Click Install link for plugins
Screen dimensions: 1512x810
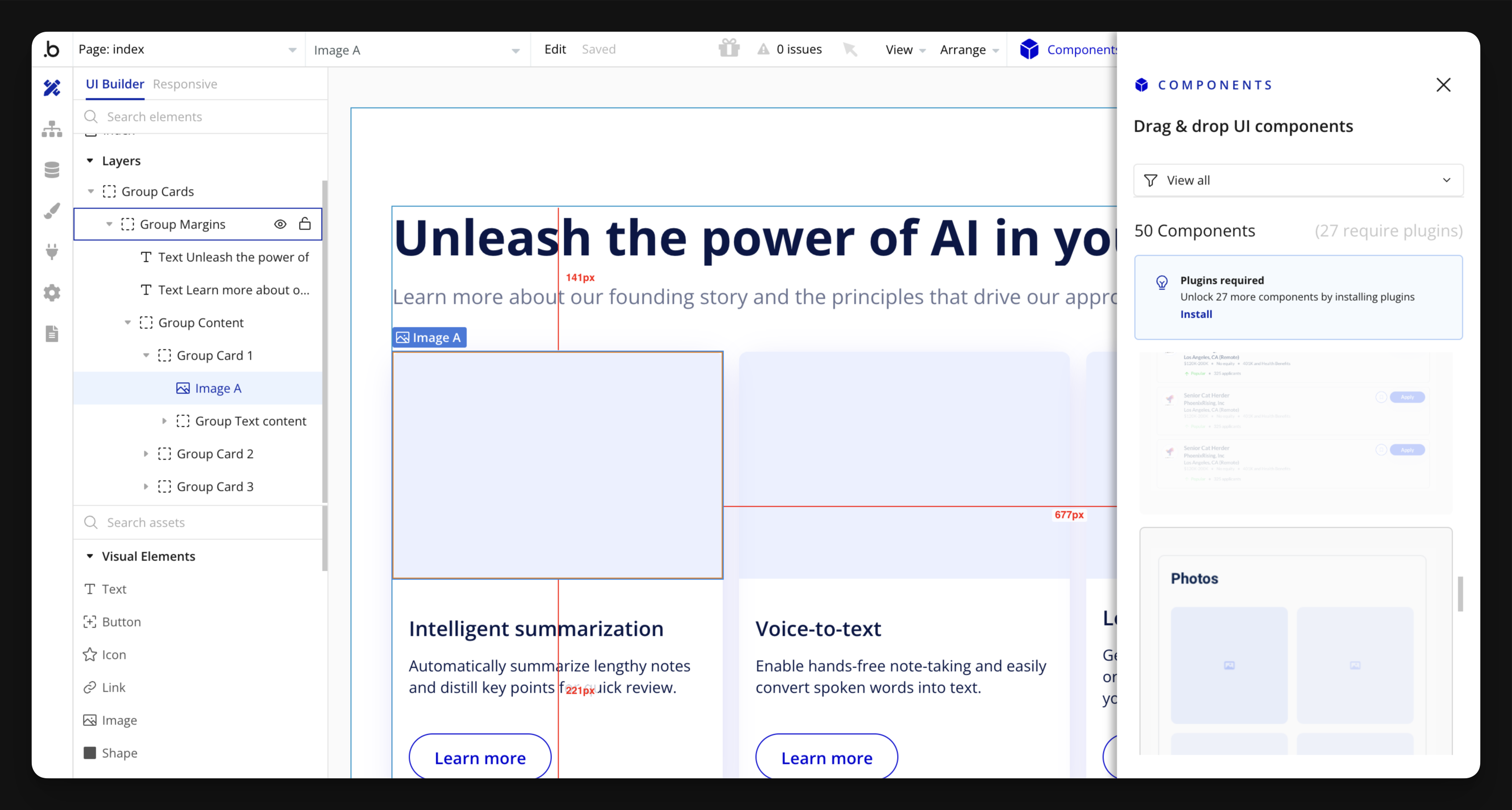[x=1196, y=314]
